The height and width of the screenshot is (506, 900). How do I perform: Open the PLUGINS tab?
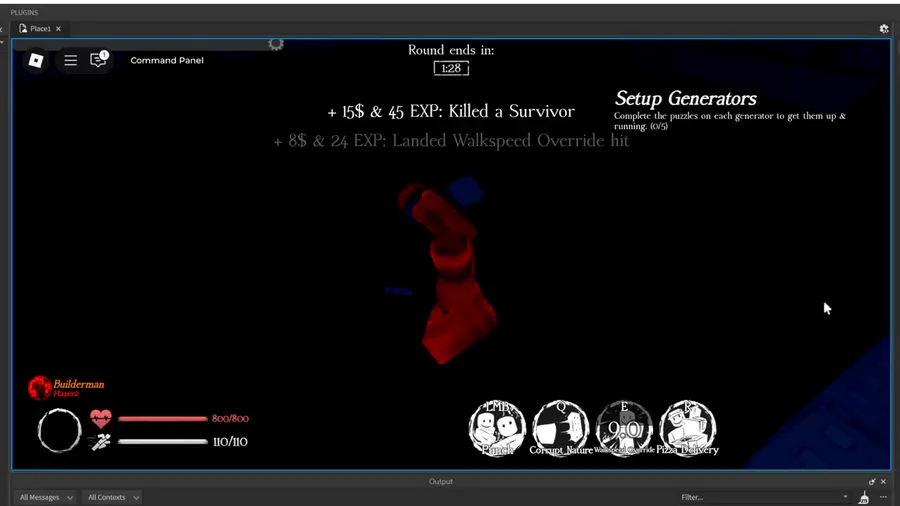click(24, 12)
